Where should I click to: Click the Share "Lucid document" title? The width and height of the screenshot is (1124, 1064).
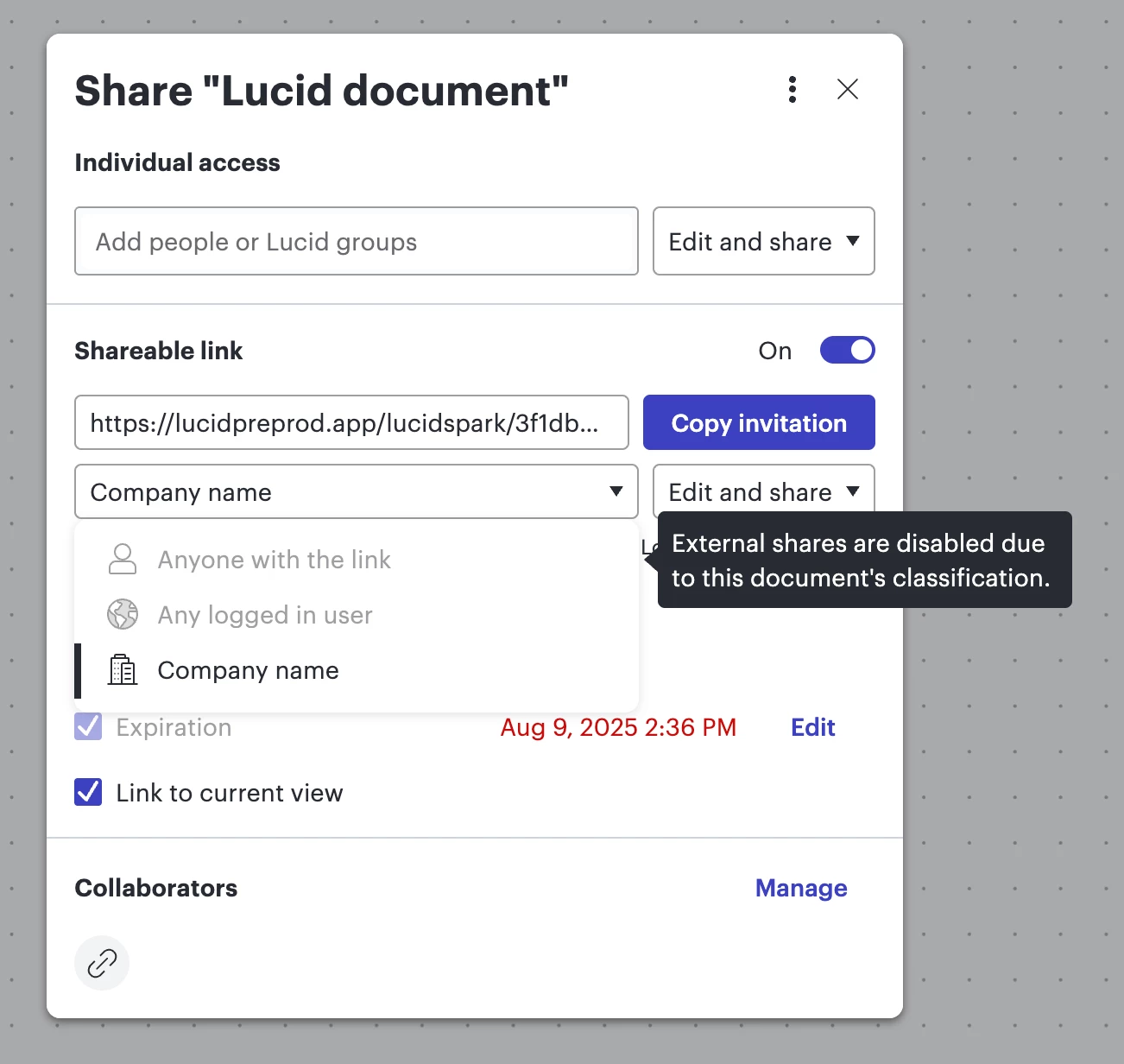(x=322, y=91)
